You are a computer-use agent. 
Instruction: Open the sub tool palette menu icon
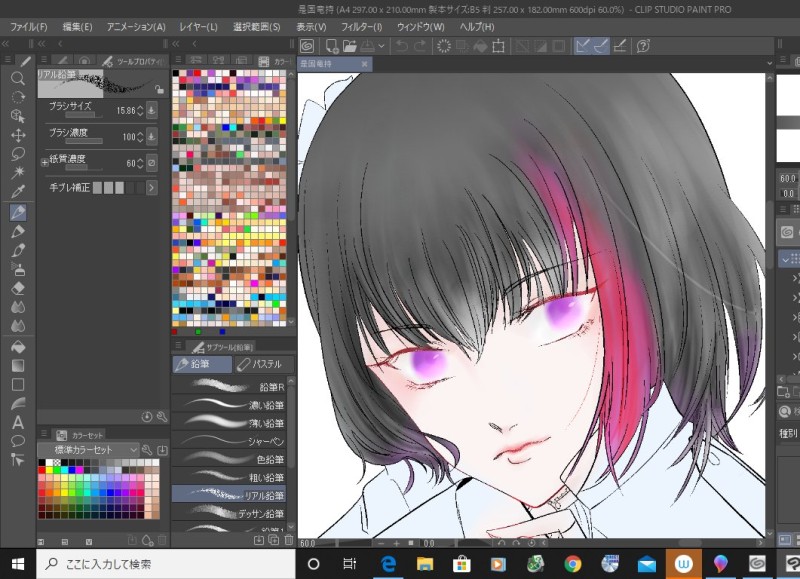coord(178,346)
